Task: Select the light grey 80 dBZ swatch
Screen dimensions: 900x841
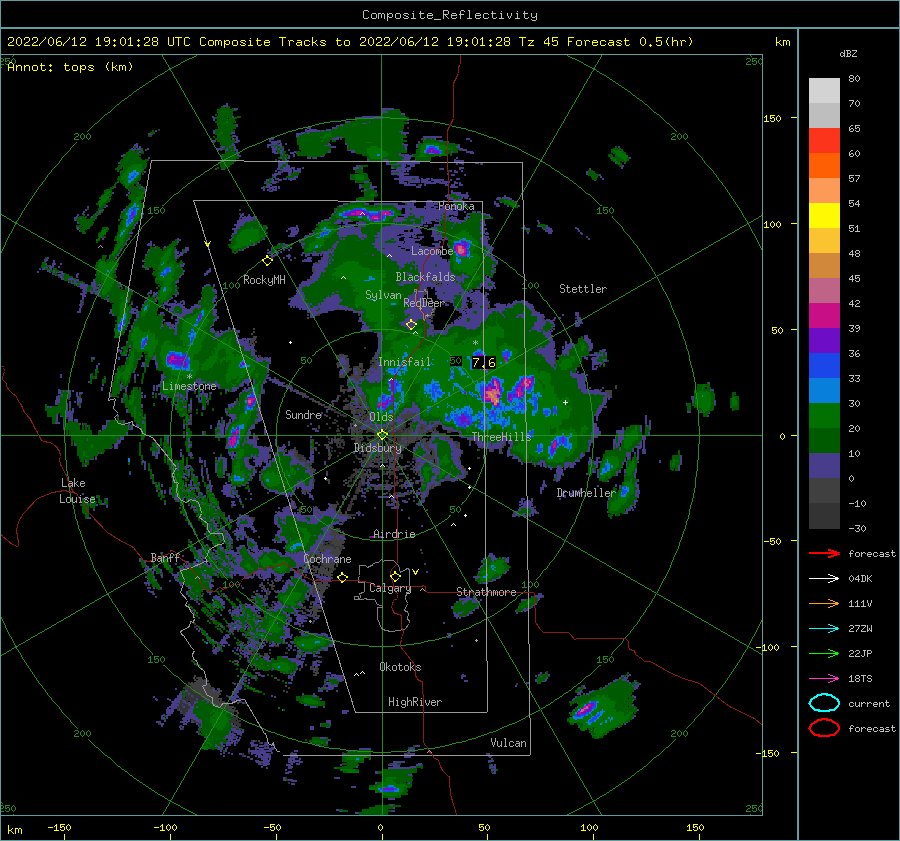Action: 824,90
